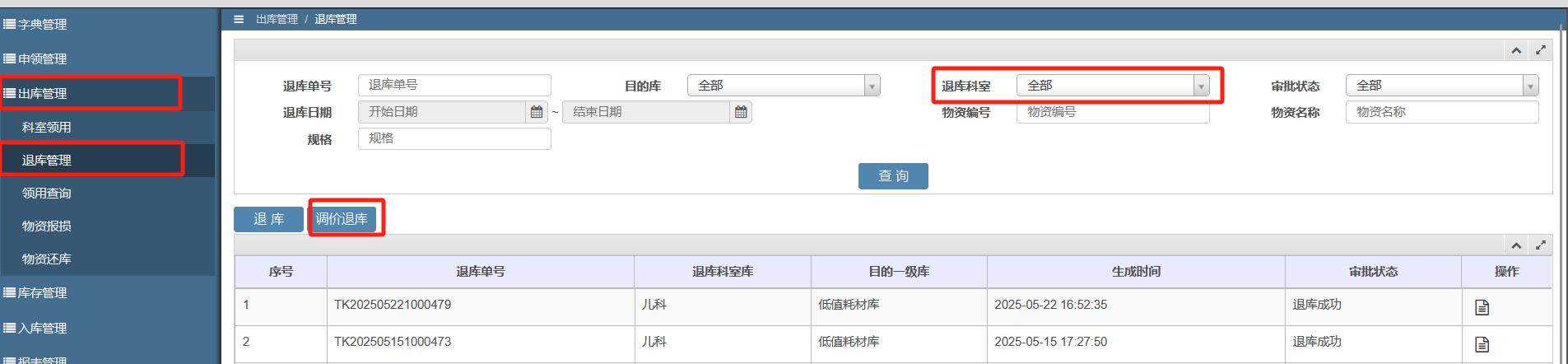Click the page vertical scrollbar
This screenshot has height=364, width=1568.
pos(1562,194)
